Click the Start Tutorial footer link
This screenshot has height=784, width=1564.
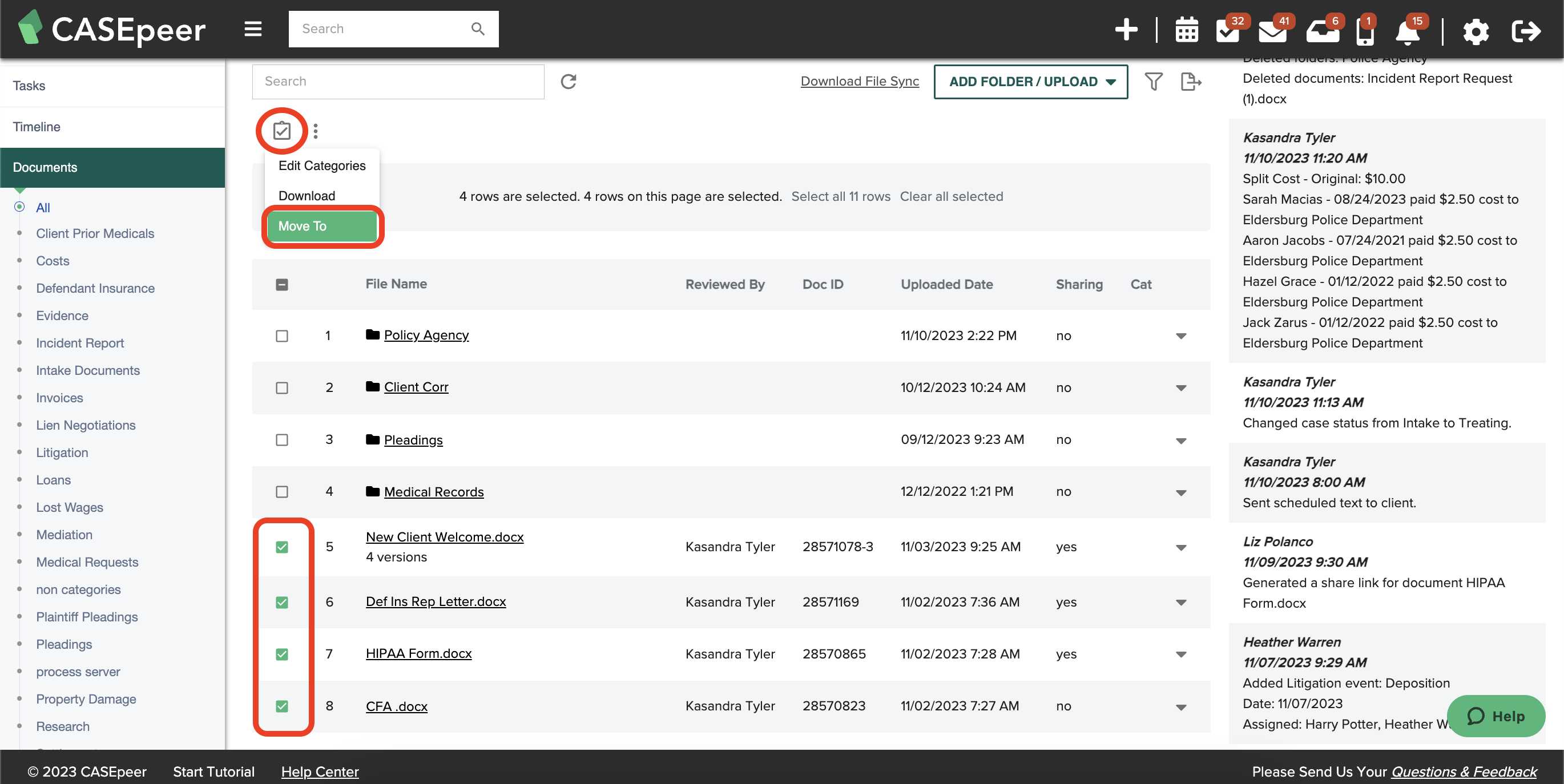213,771
